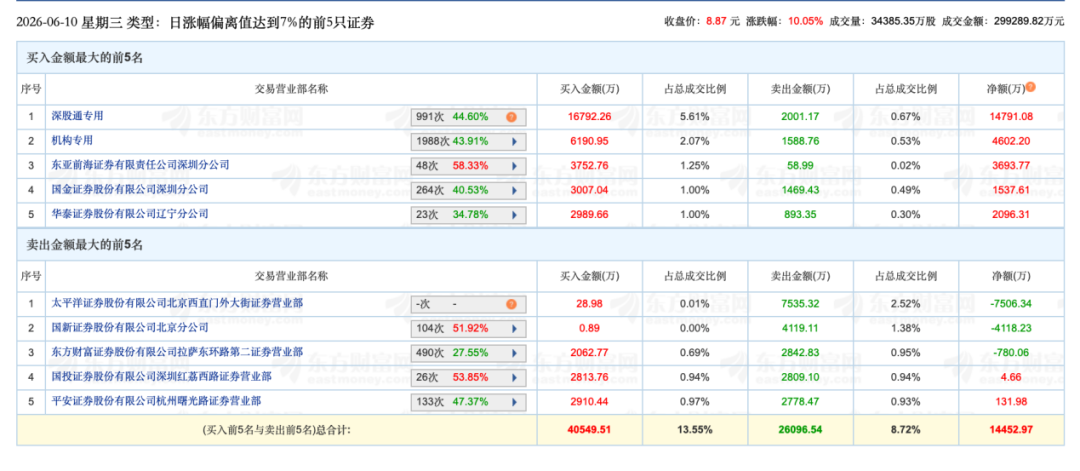Expand the arrow in 平安证券 stats box
The width and height of the screenshot is (1080, 471).
[514, 401]
